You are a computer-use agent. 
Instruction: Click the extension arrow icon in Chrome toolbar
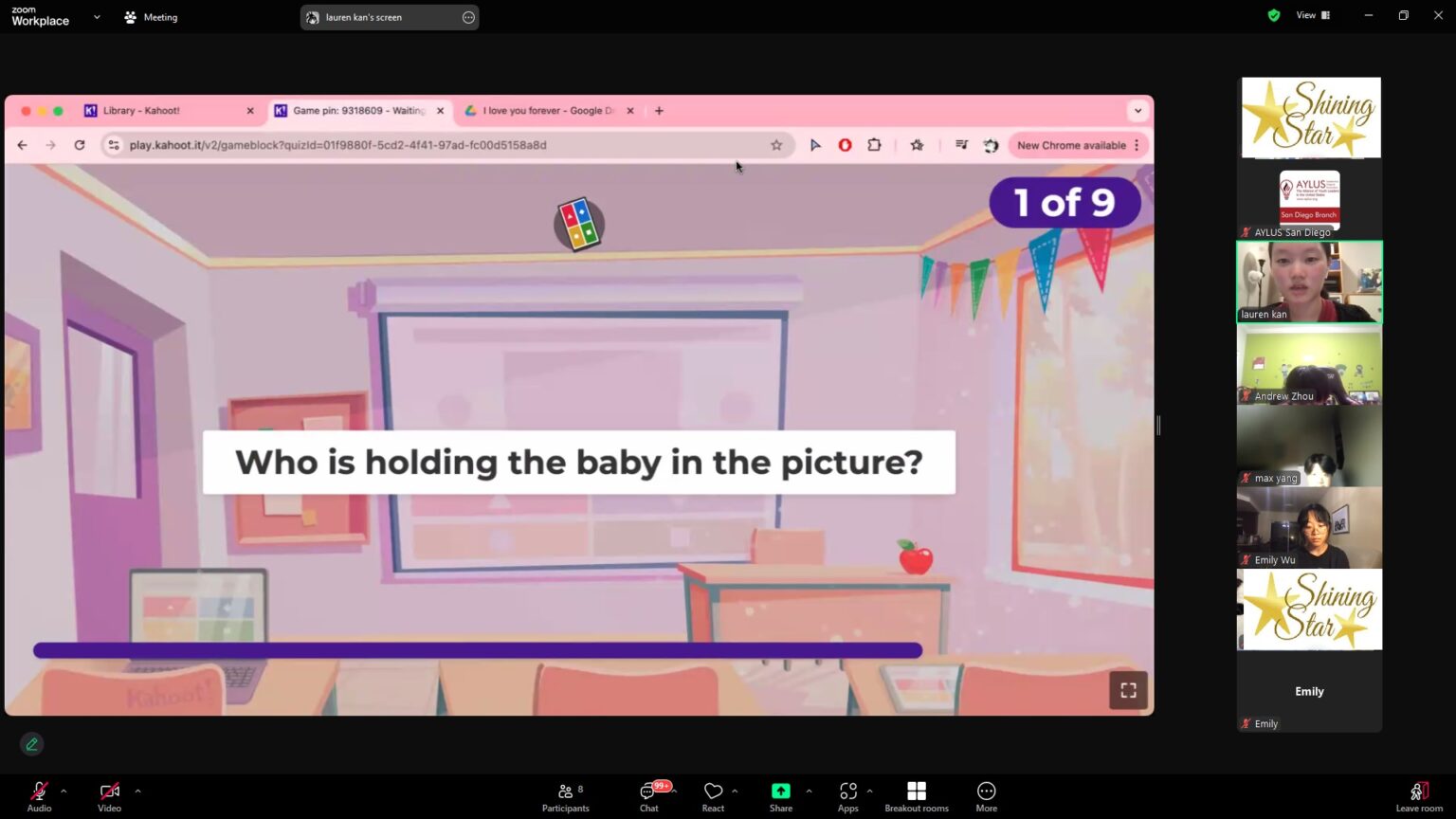815,145
